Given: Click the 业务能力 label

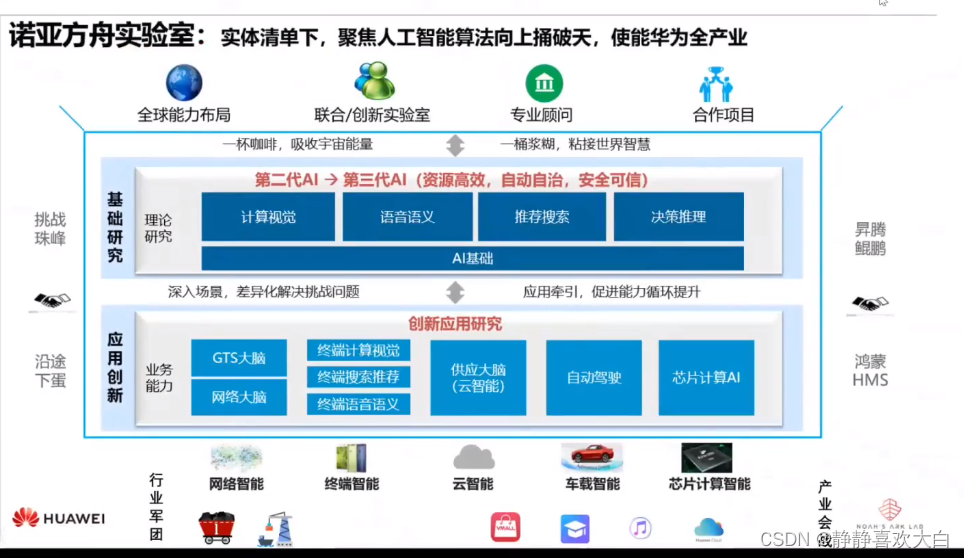Looking at the screenshot, I should click(159, 377).
